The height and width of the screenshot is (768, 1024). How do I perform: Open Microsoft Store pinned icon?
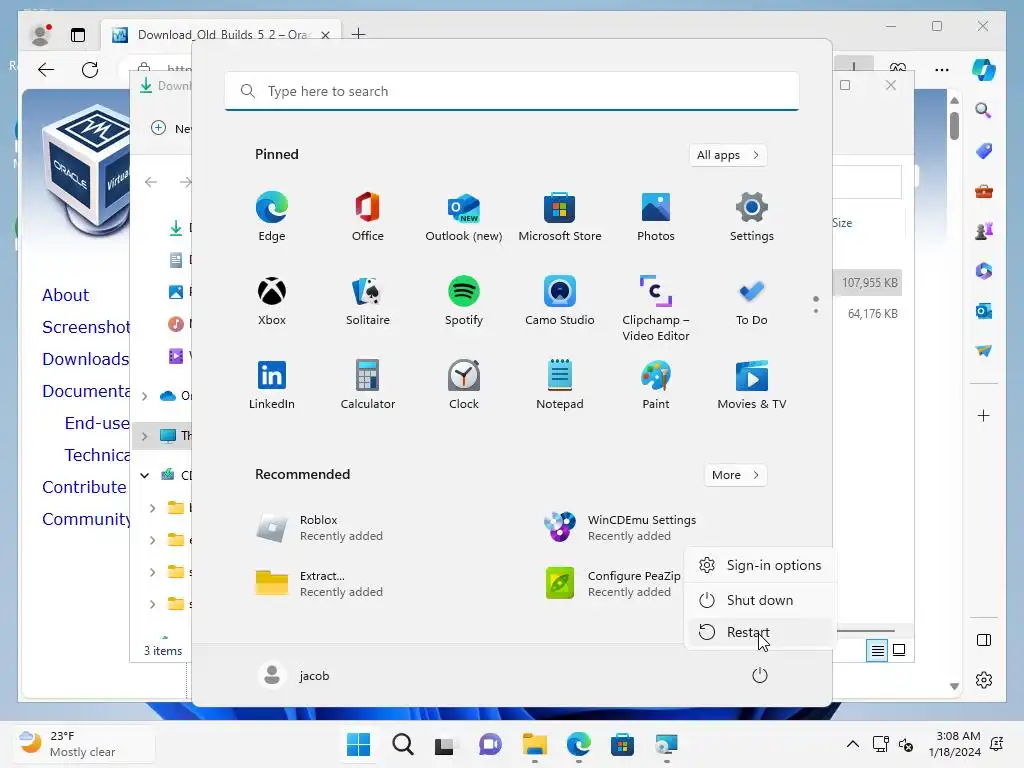point(560,217)
